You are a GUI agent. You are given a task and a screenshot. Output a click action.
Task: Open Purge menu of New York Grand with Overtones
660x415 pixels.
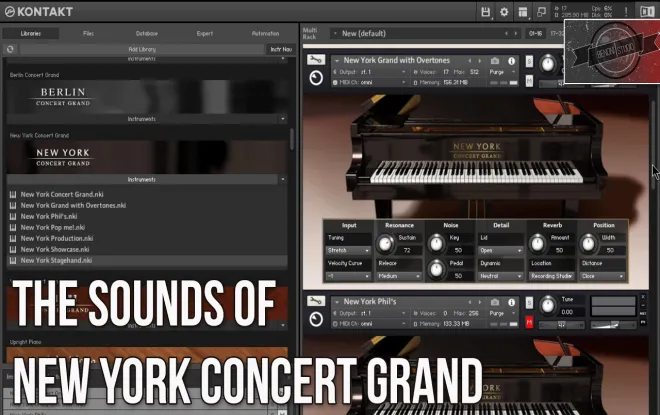click(502, 72)
